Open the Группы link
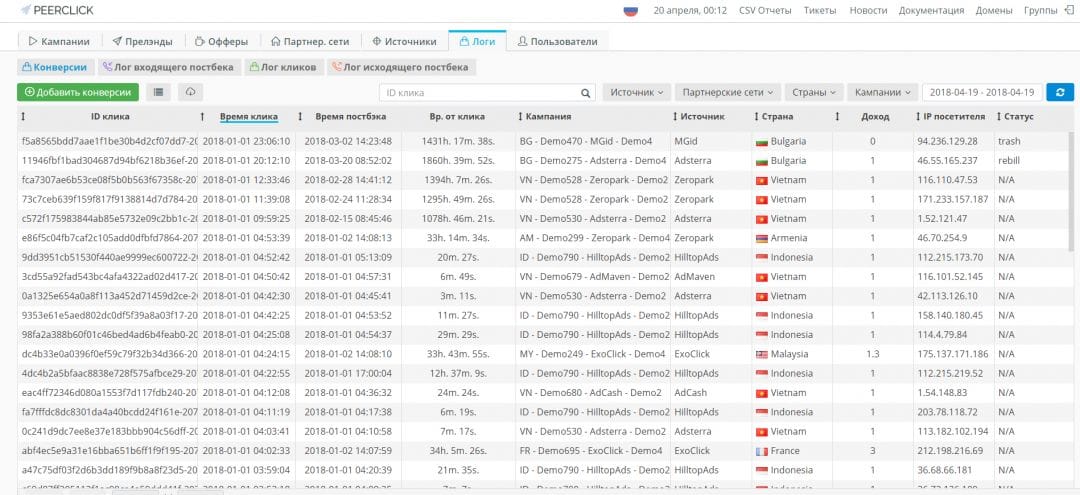This screenshot has height=495, width=1080. click(1041, 10)
